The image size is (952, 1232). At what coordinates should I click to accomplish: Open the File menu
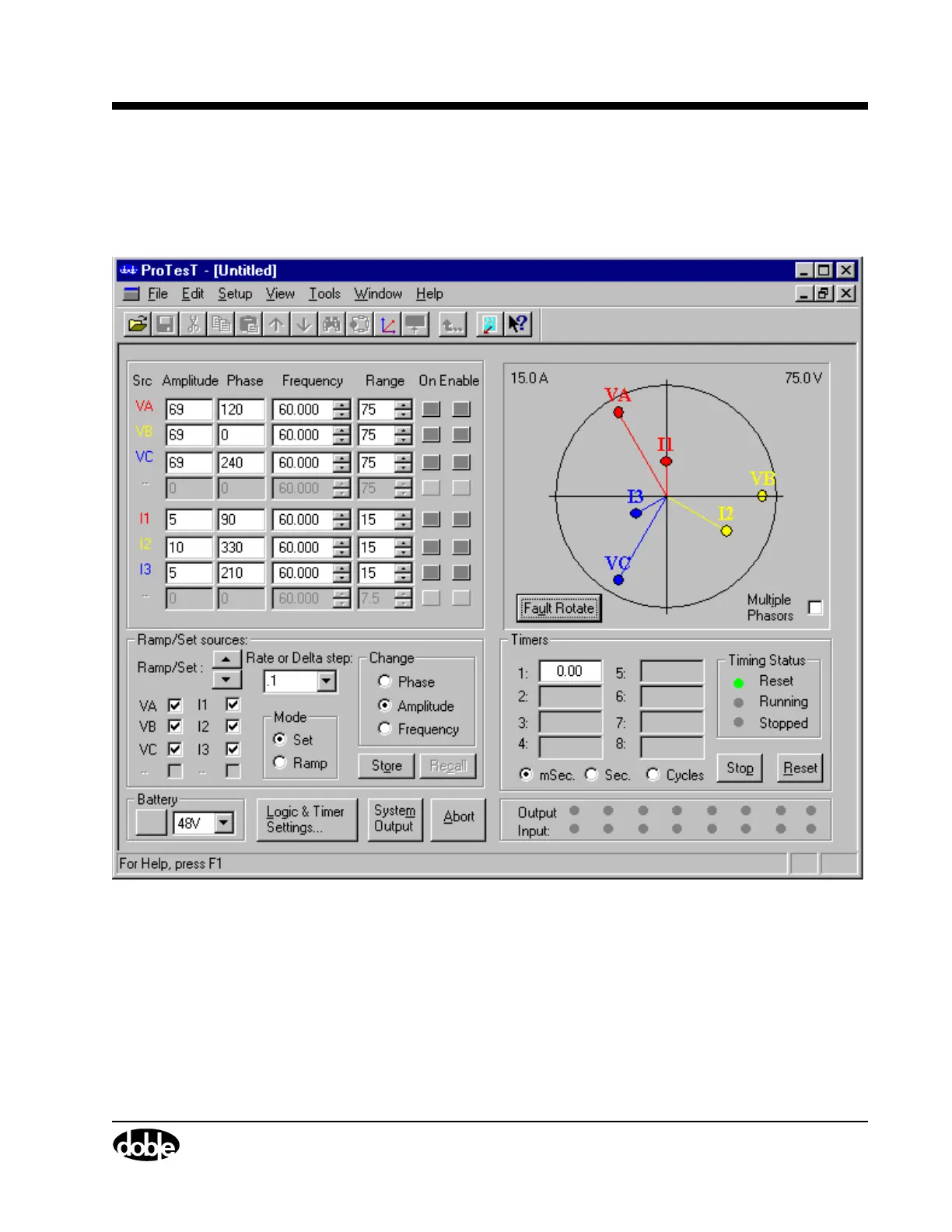click(x=158, y=294)
